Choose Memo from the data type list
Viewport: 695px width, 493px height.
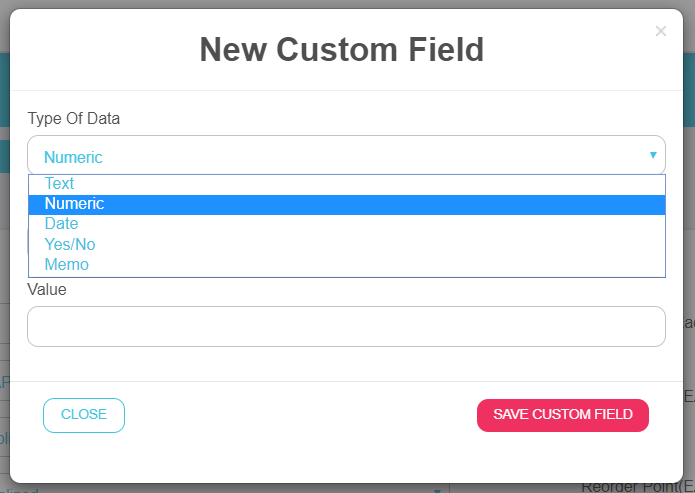point(67,265)
